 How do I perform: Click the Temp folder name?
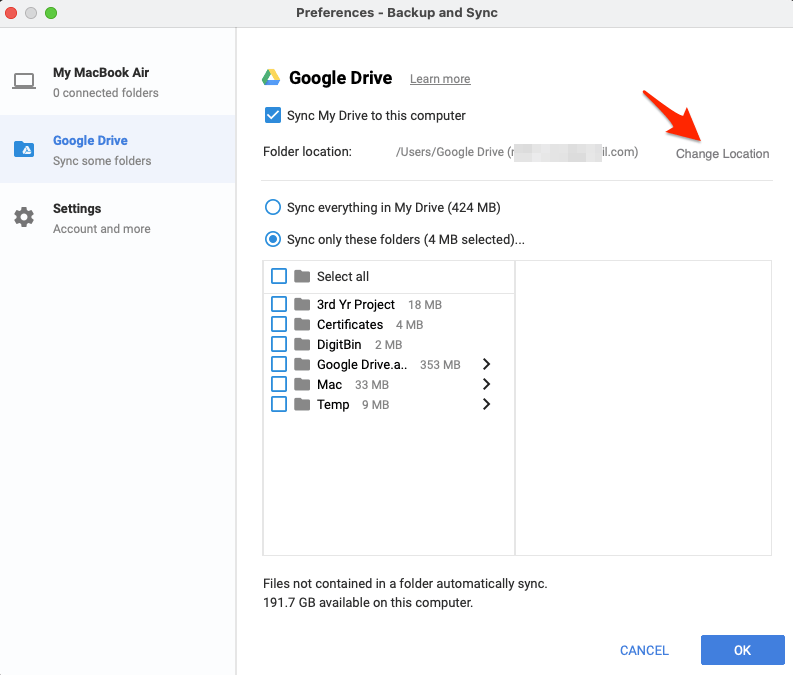point(333,404)
